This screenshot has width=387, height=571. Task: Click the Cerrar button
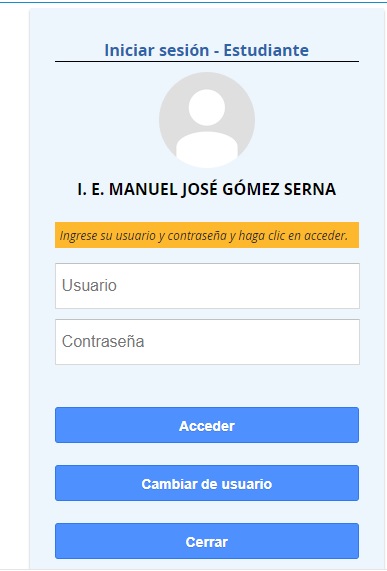coord(207,541)
